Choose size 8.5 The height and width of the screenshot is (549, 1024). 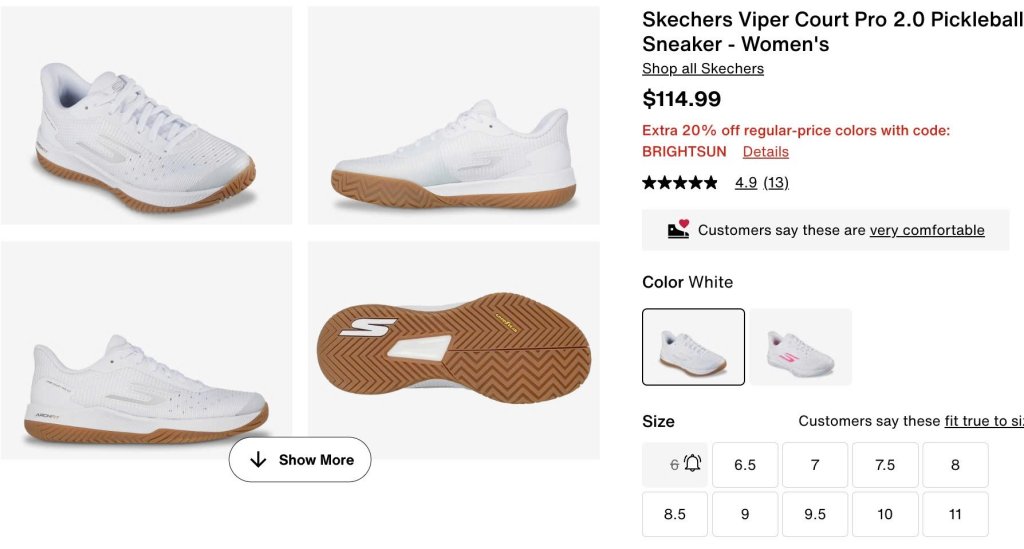coord(675,514)
